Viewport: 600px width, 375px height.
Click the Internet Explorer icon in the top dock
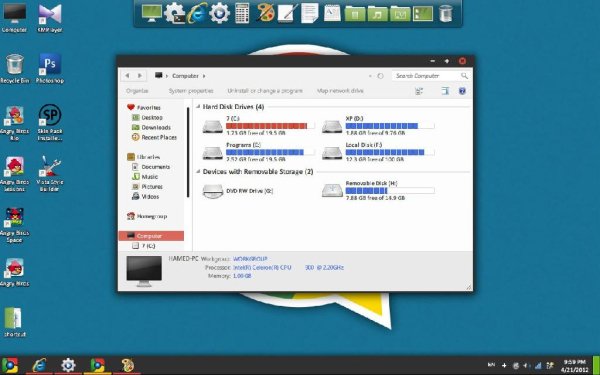tap(197, 13)
